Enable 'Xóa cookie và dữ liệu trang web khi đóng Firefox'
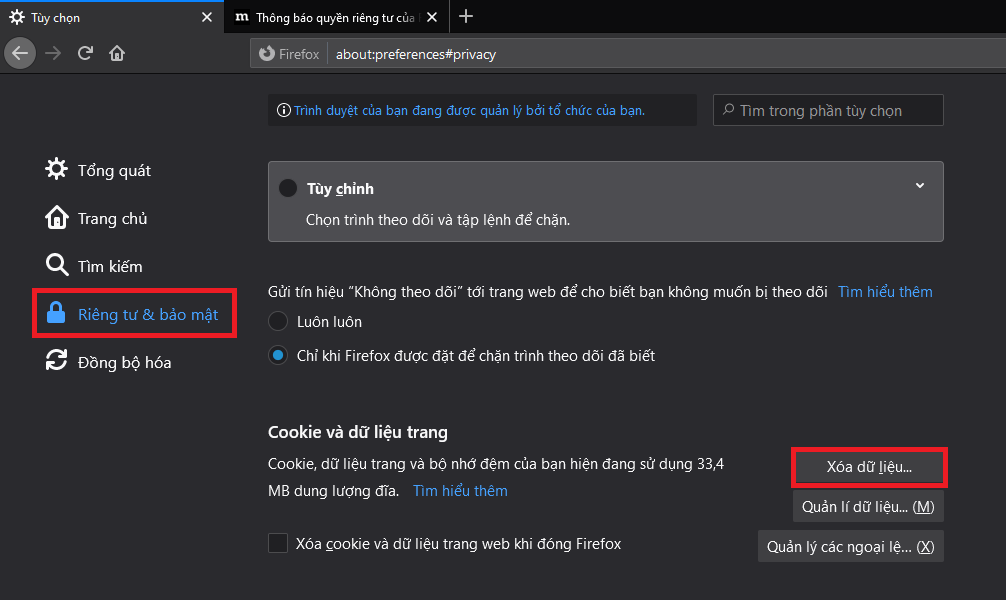This screenshot has height=600, width=1006. tap(277, 544)
